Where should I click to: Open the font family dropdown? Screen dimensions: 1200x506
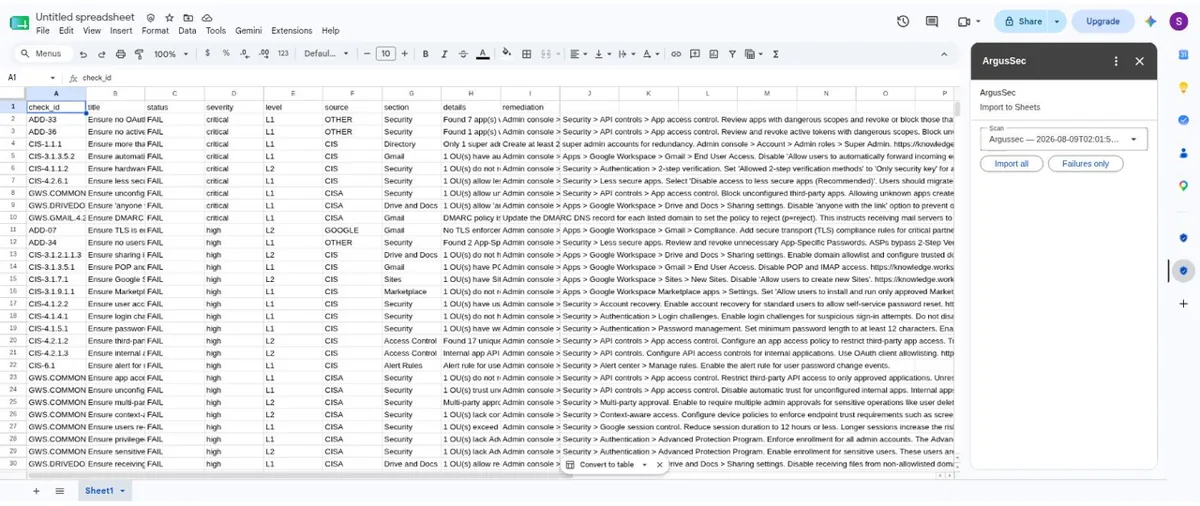[x=327, y=54]
